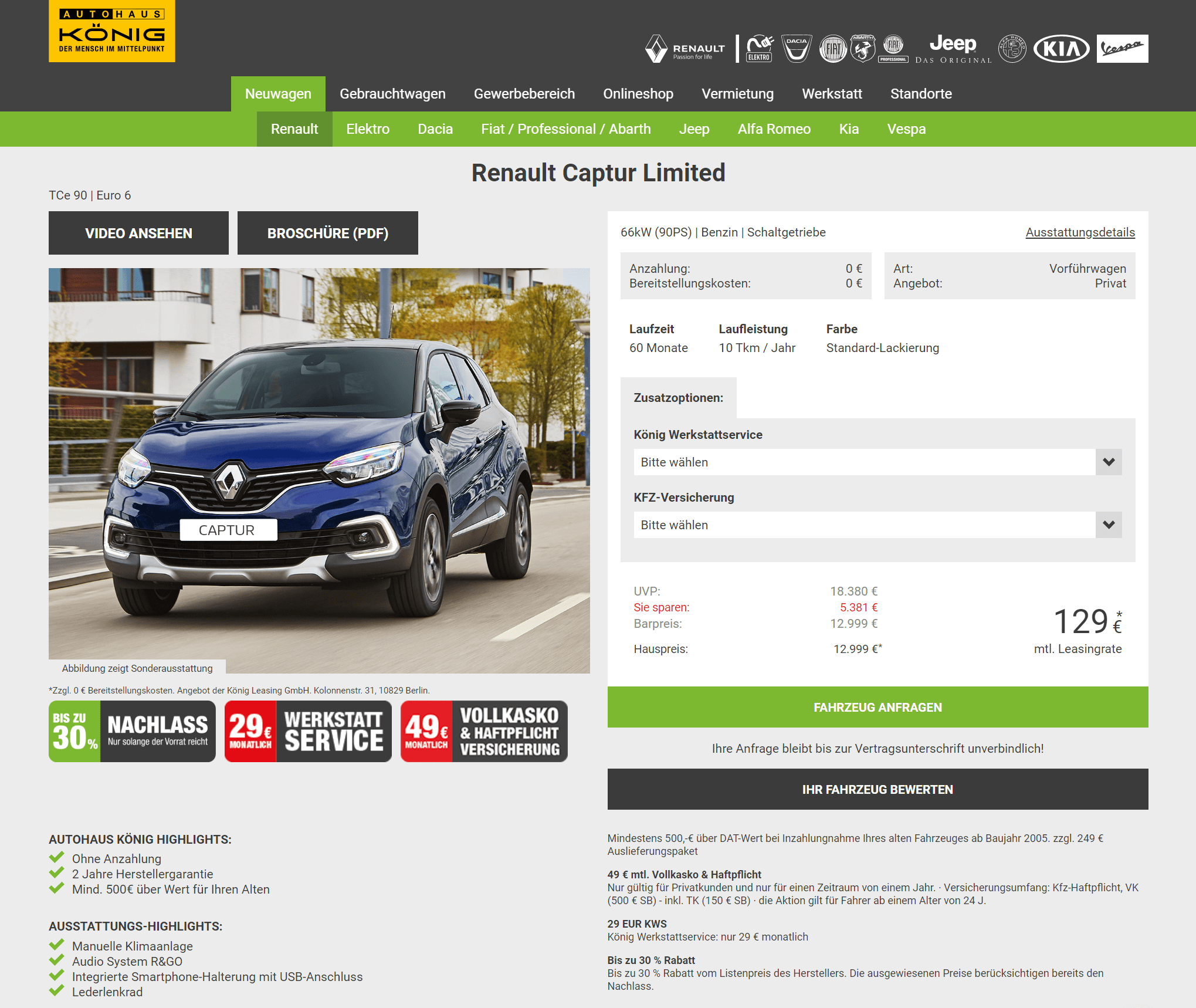Click Ihr Fahrzeug bewerten button
1196x1008 pixels.
point(877,789)
